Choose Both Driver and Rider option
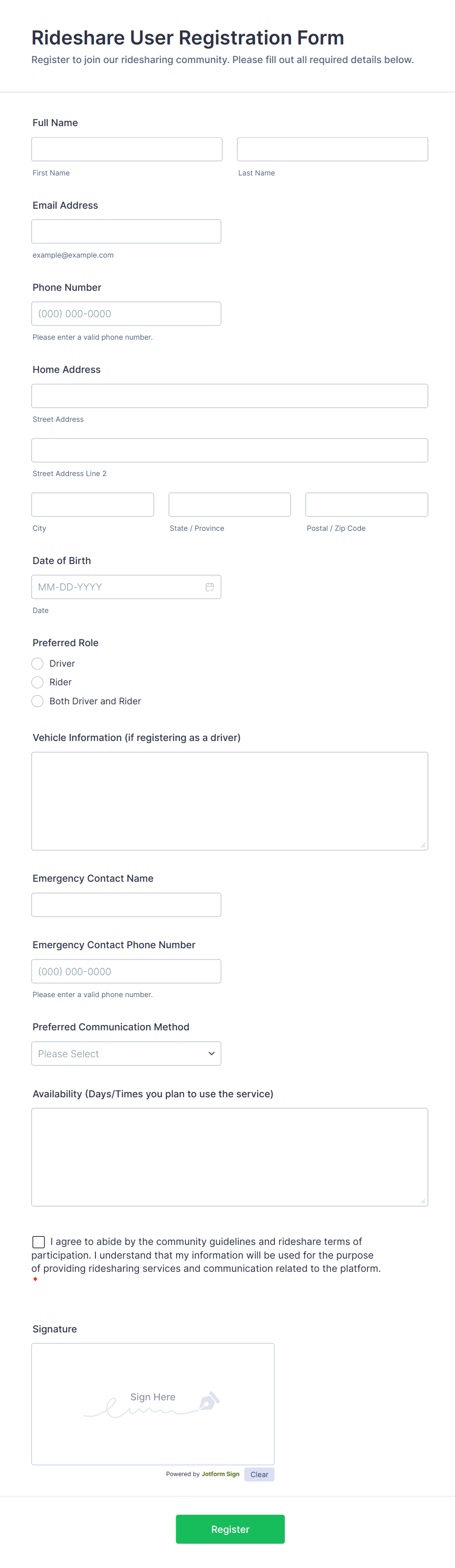Image resolution: width=455 pixels, height=1568 pixels. [38, 701]
